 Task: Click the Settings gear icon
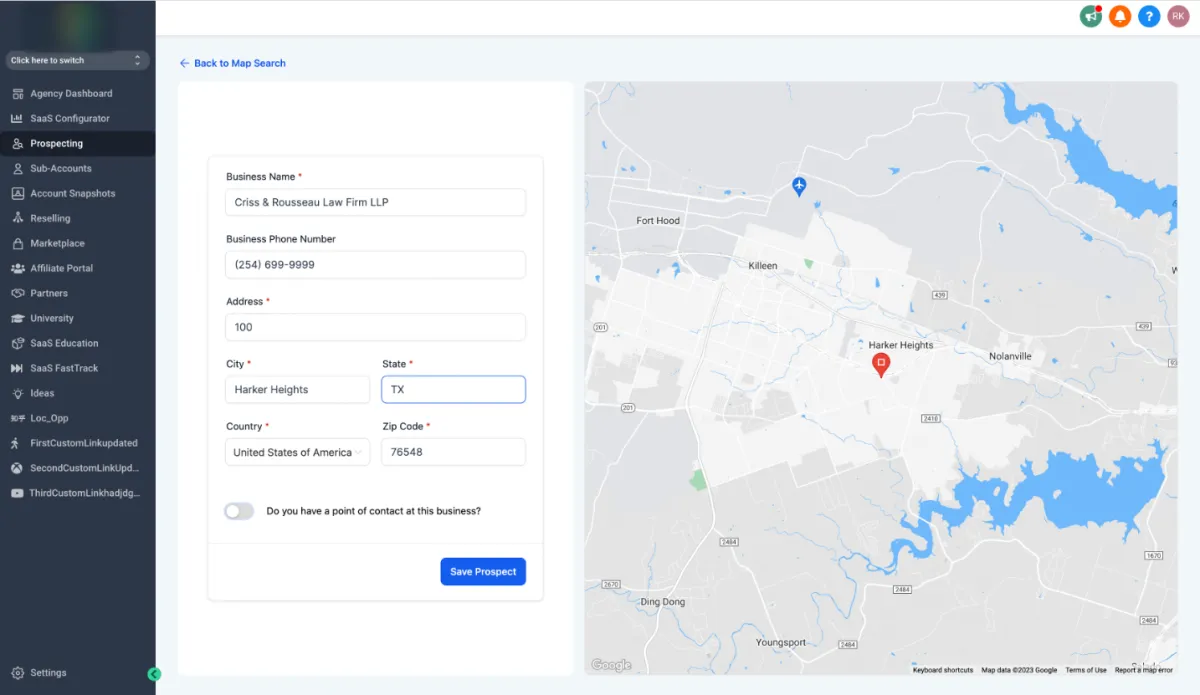click(18, 673)
